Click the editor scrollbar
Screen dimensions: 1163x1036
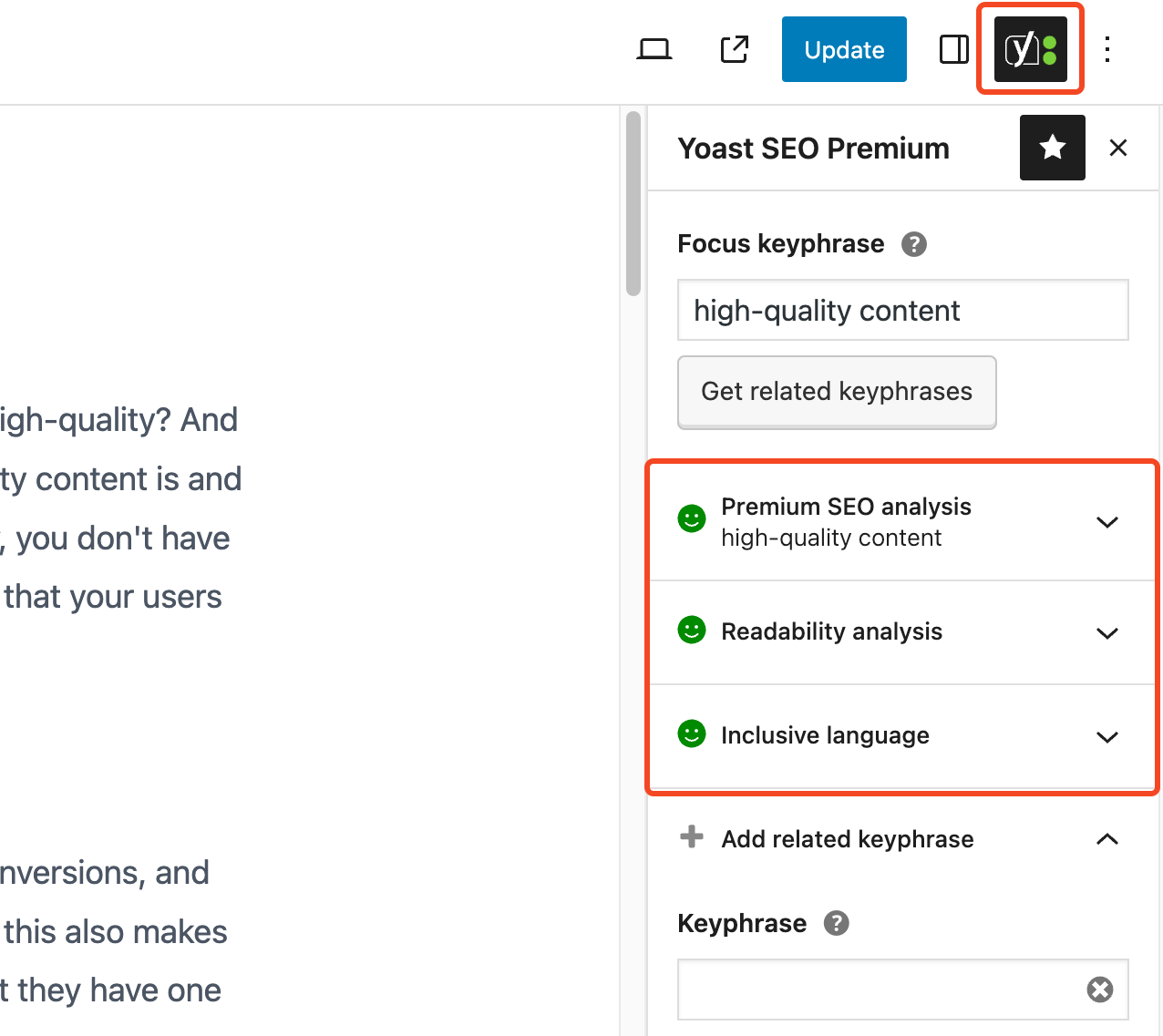[x=633, y=202]
